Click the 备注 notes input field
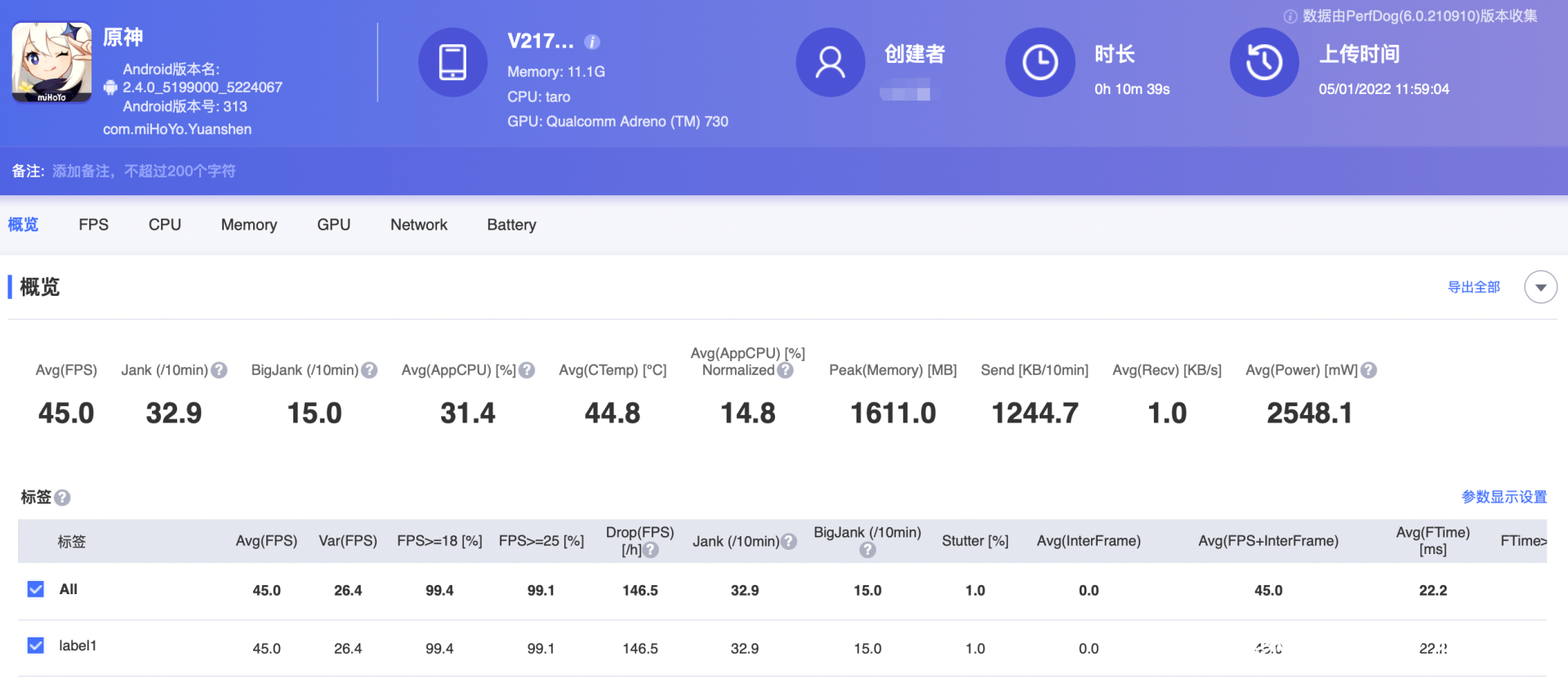Viewport: 1568px width, 684px height. click(144, 171)
